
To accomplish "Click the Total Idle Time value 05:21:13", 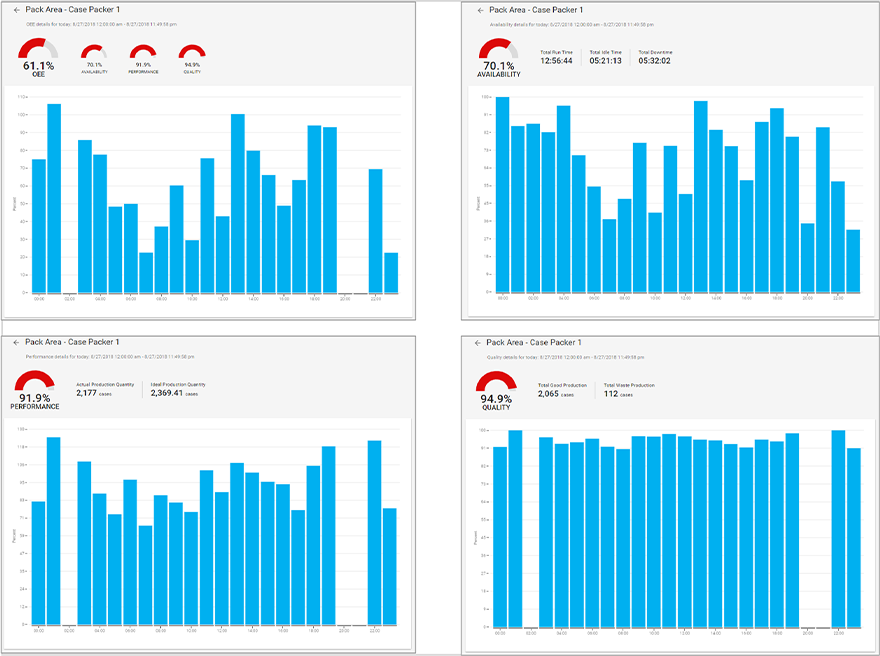I will tap(605, 61).
